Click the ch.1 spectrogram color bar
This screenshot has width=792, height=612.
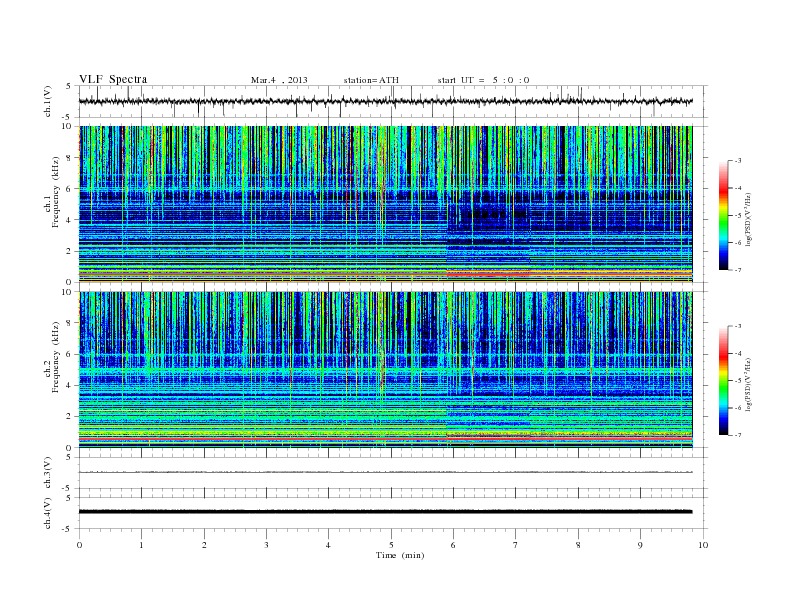tap(724, 215)
